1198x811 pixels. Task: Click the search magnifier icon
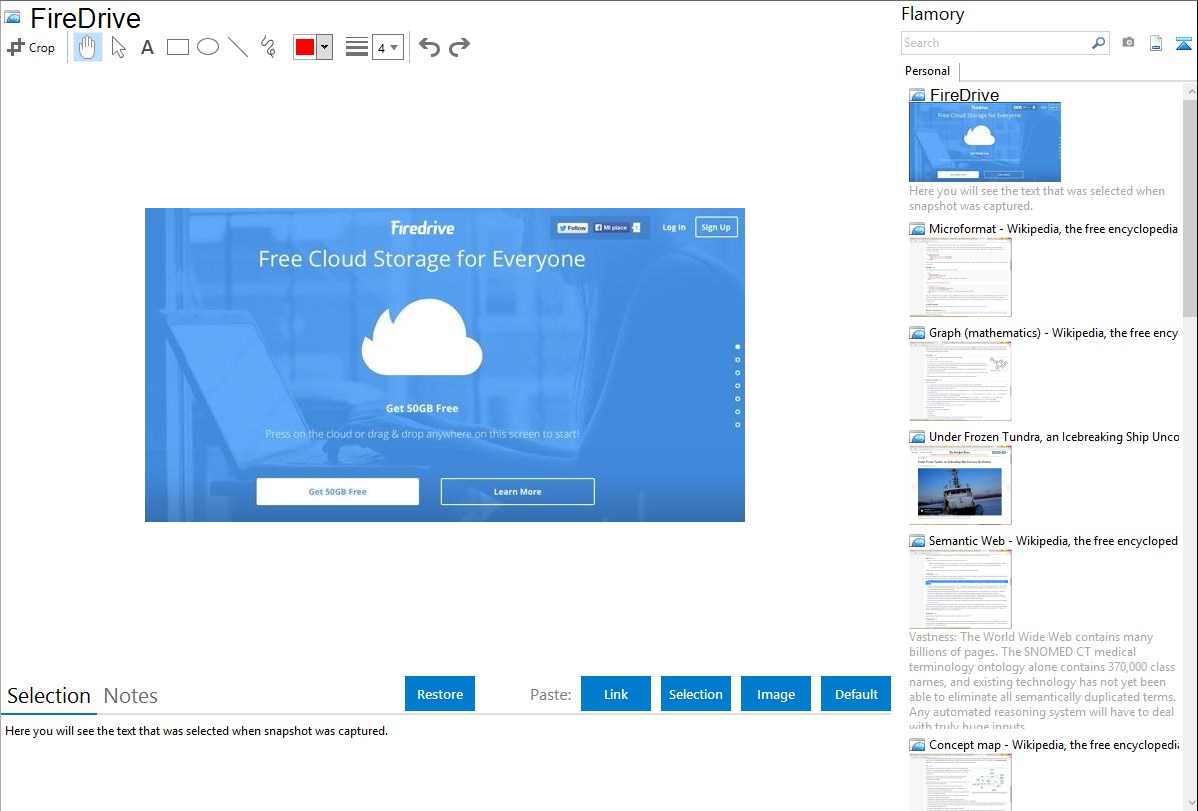coord(1099,43)
